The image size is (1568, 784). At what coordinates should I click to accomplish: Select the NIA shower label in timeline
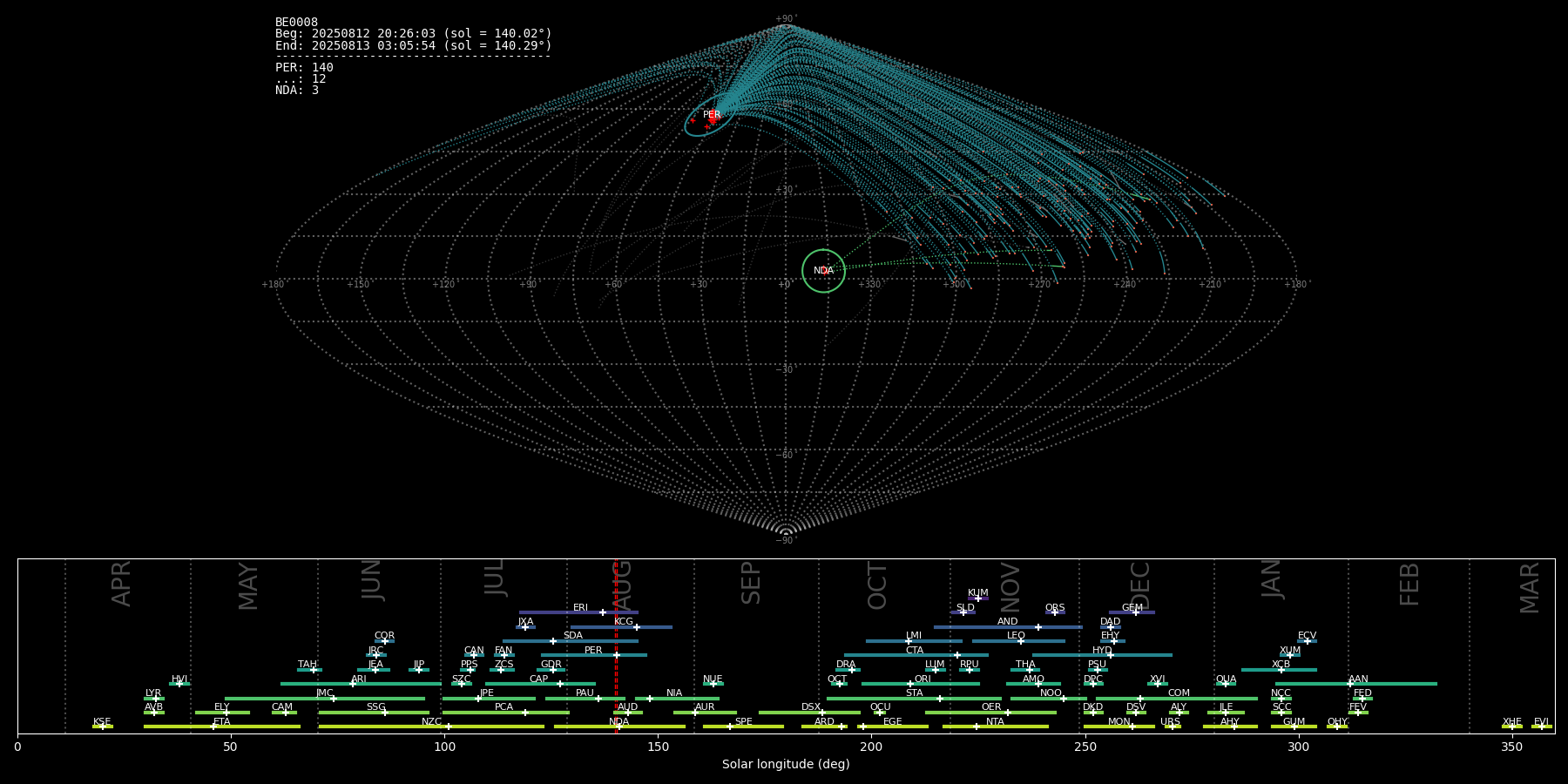pos(674,693)
